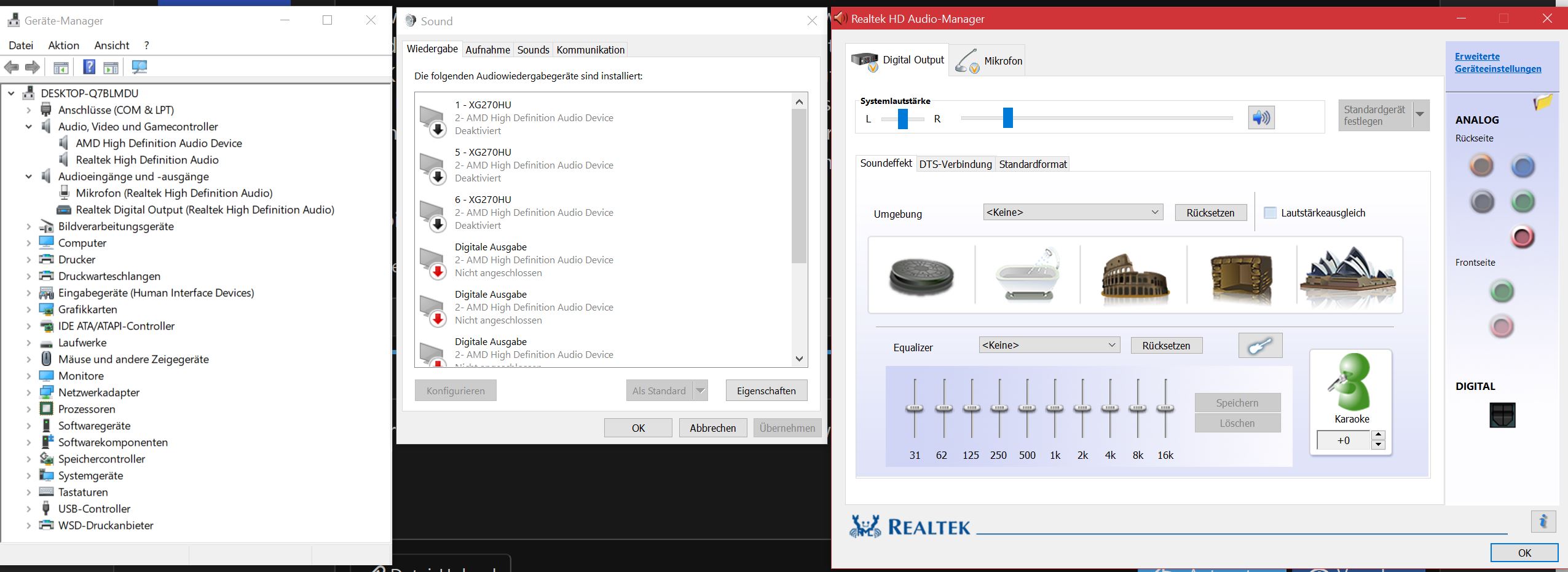Image resolution: width=1568 pixels, height=572 pixels.
Task: Open Erweiterte Geräteeinstellungen link
Action: (x=1498, y=63)
